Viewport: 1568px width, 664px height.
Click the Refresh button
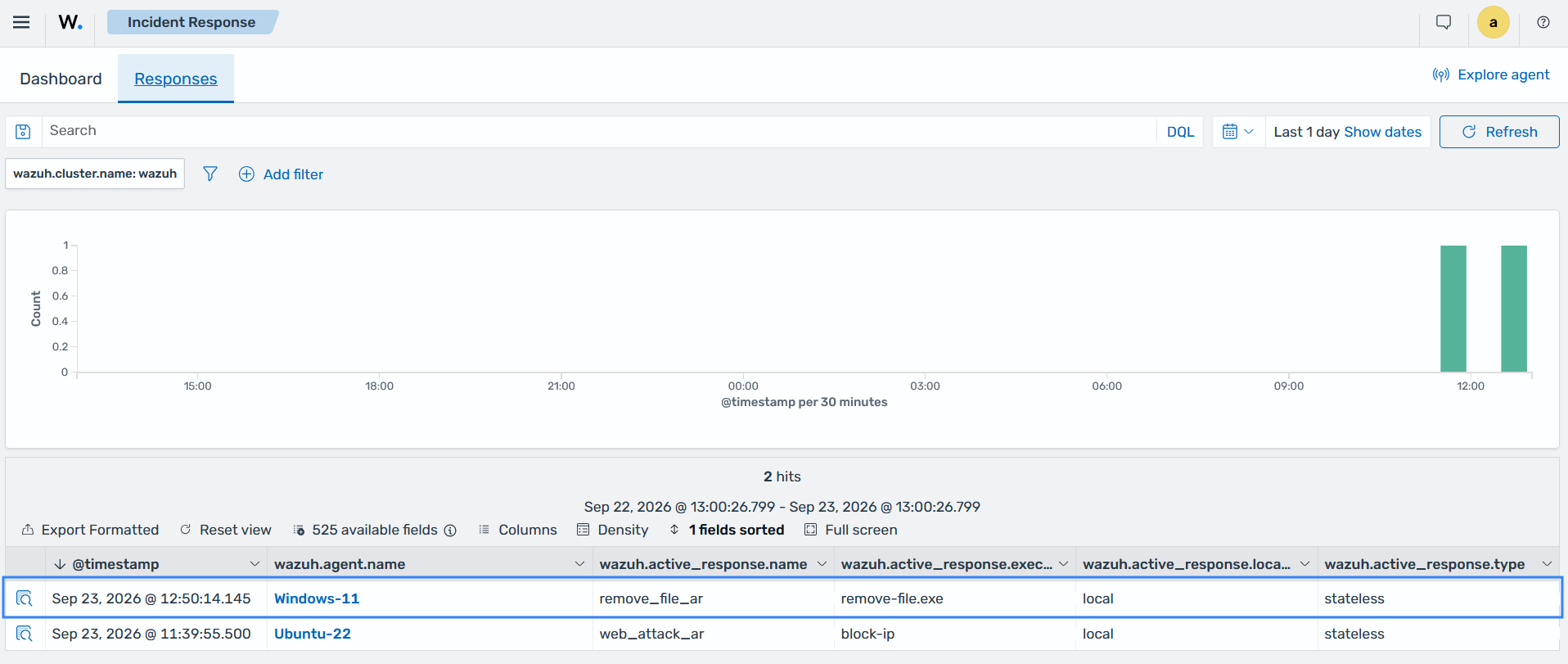pyautogui.click(x=1499, y=132)
